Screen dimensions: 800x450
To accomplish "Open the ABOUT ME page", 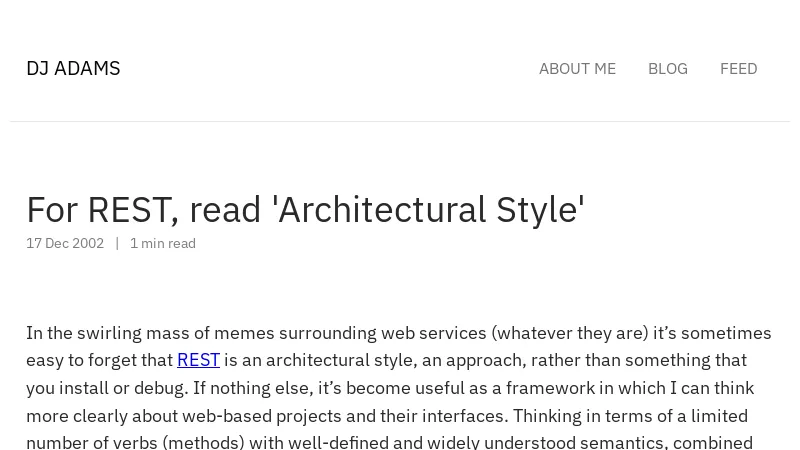I will coord(577,68).
